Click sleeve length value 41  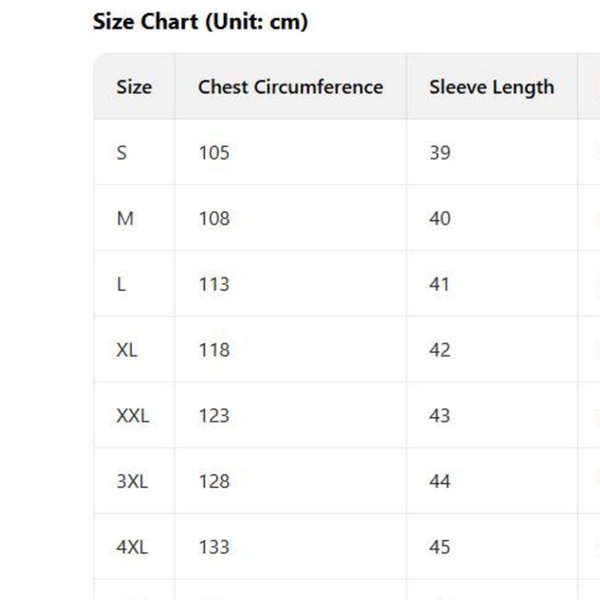tap(440, 284)
